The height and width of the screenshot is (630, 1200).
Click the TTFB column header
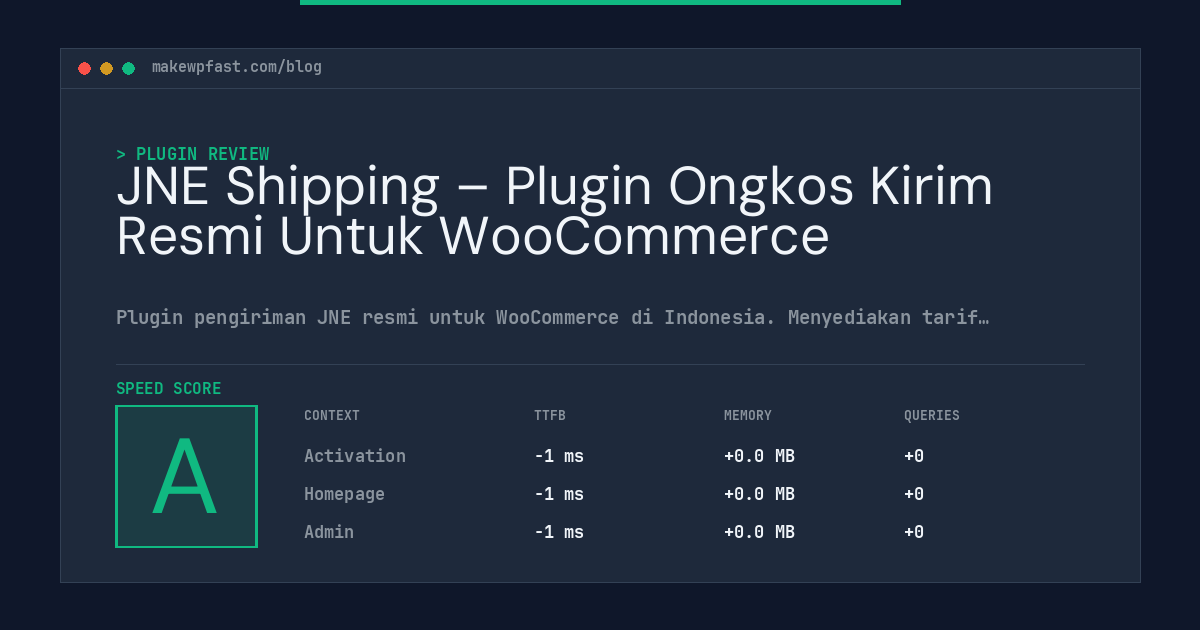point(550,415)
